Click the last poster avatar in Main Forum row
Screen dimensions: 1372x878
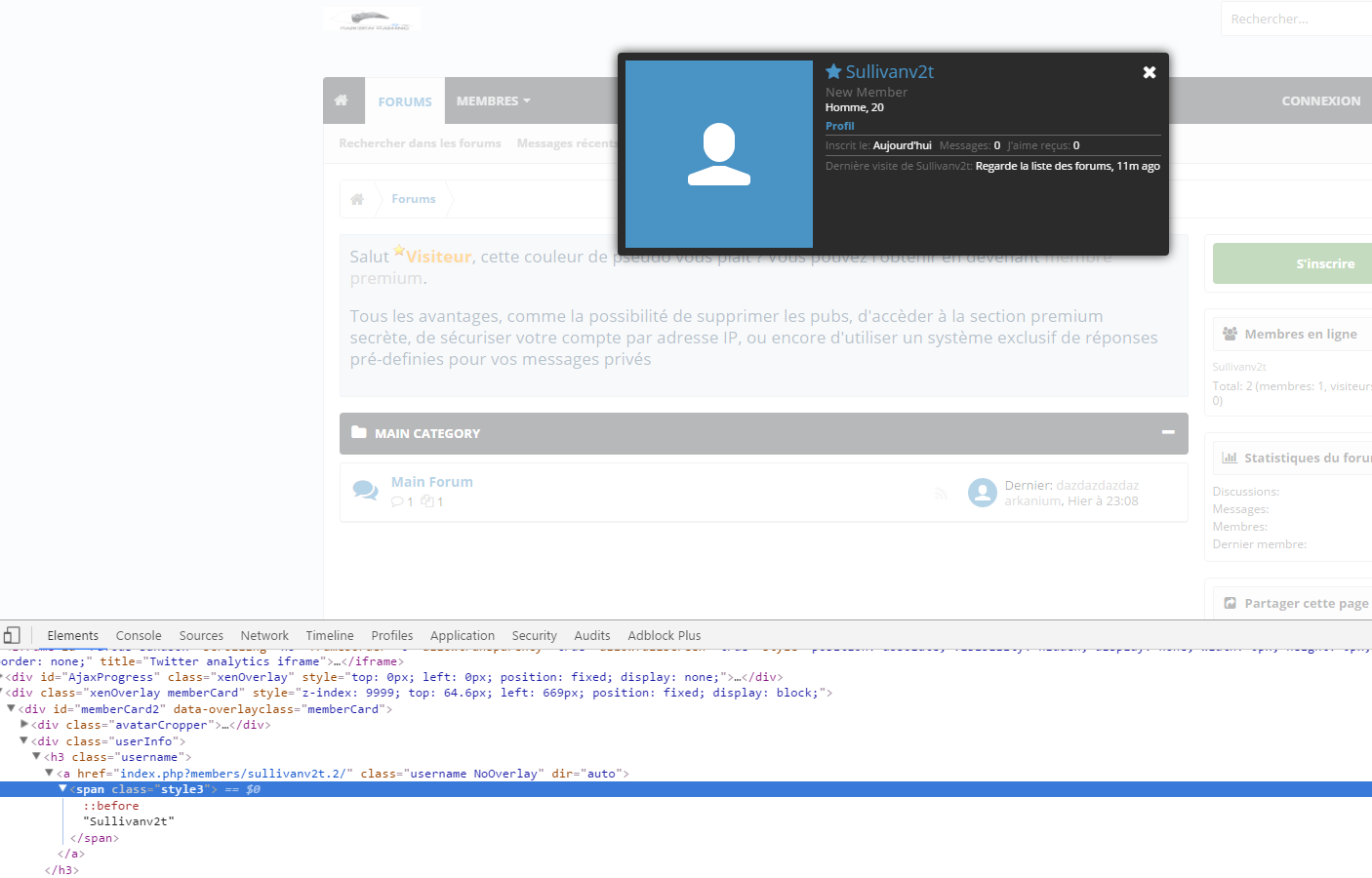(x=983, y=493)
